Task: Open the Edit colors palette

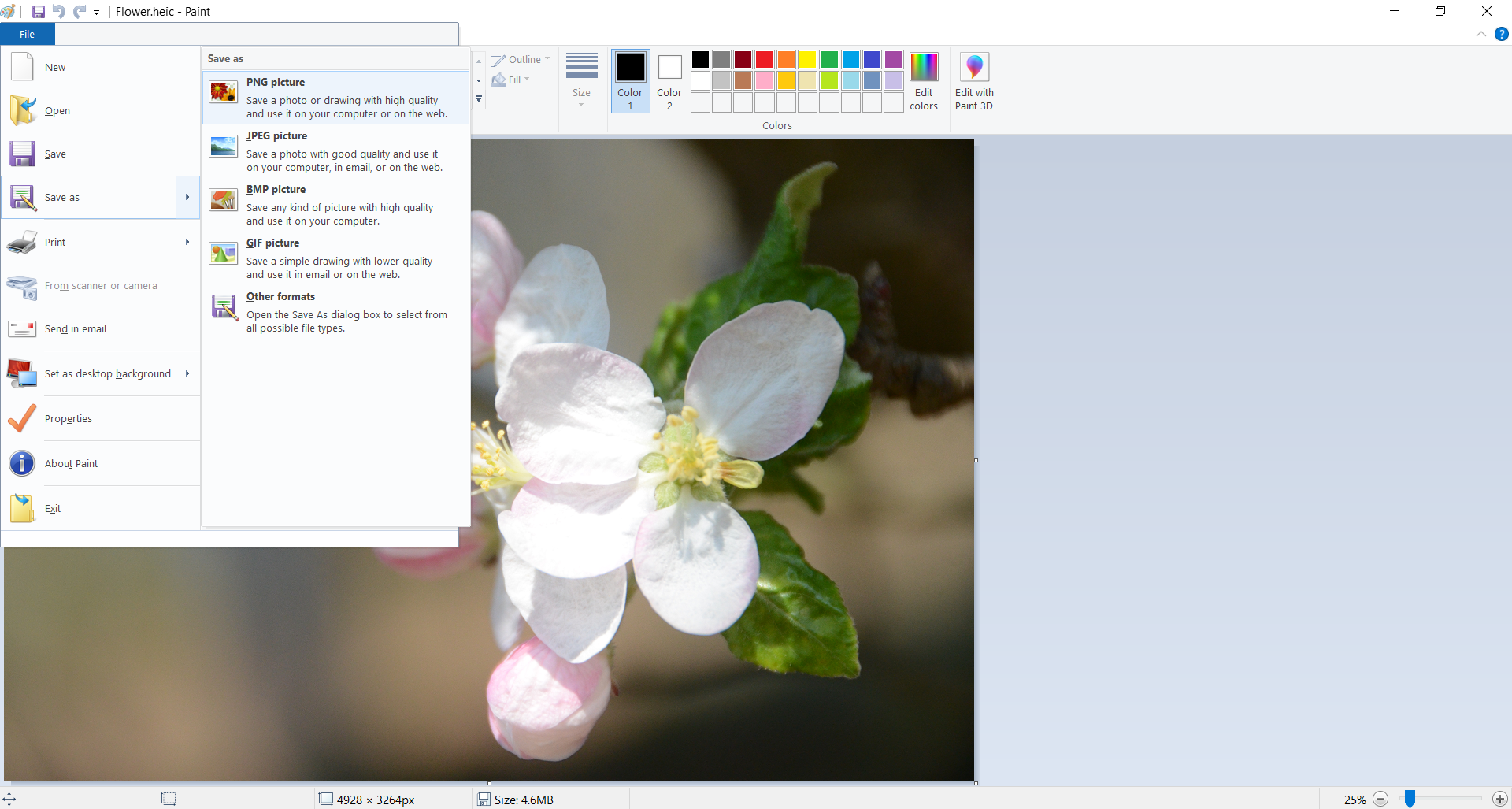Action: tap(924, 82)
